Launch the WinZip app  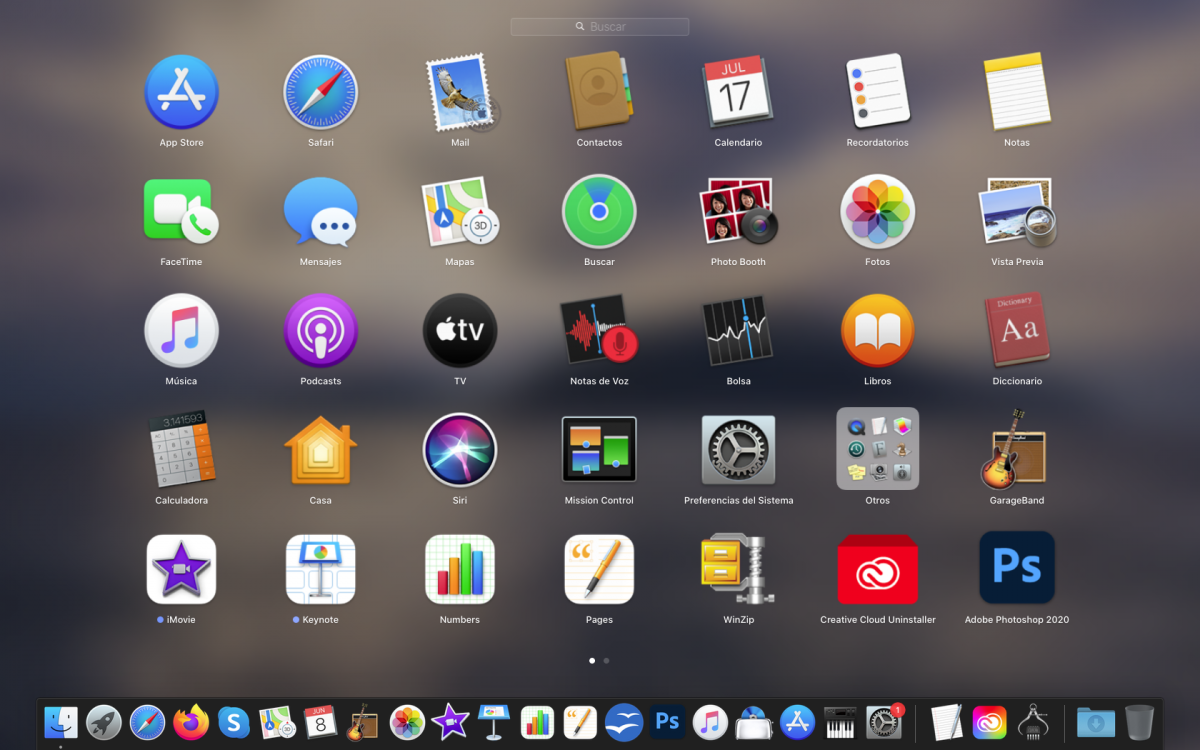coord(738,569)
